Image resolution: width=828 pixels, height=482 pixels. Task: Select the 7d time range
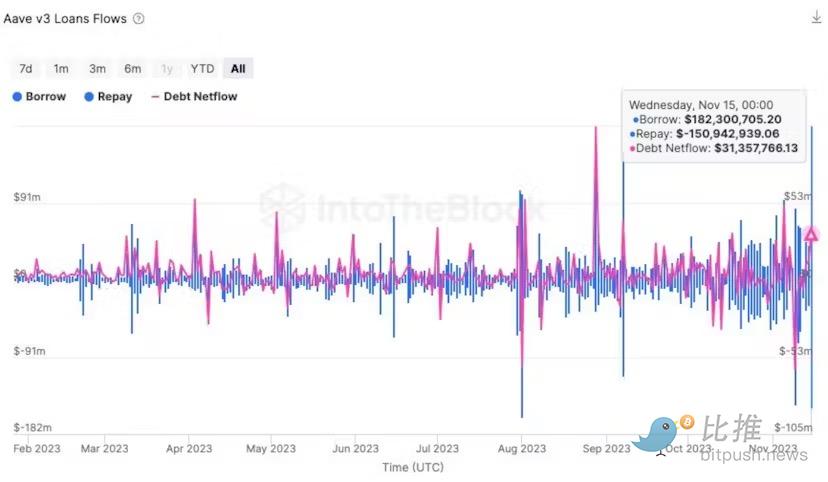click(26, 68)
